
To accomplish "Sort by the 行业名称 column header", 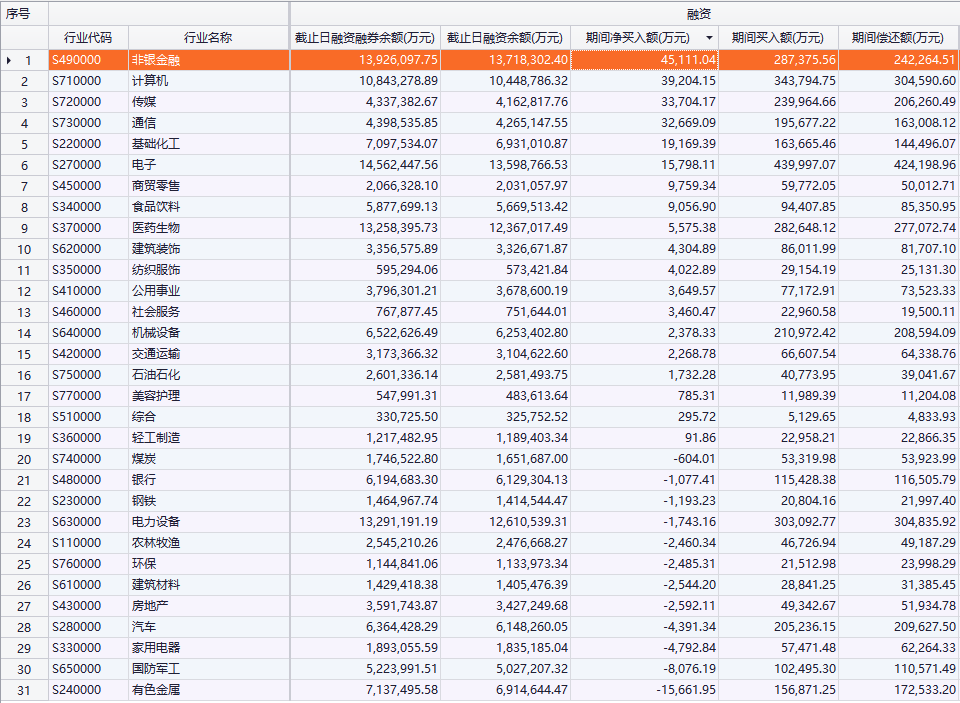I will pyautogui.click(x=208, y=38).
